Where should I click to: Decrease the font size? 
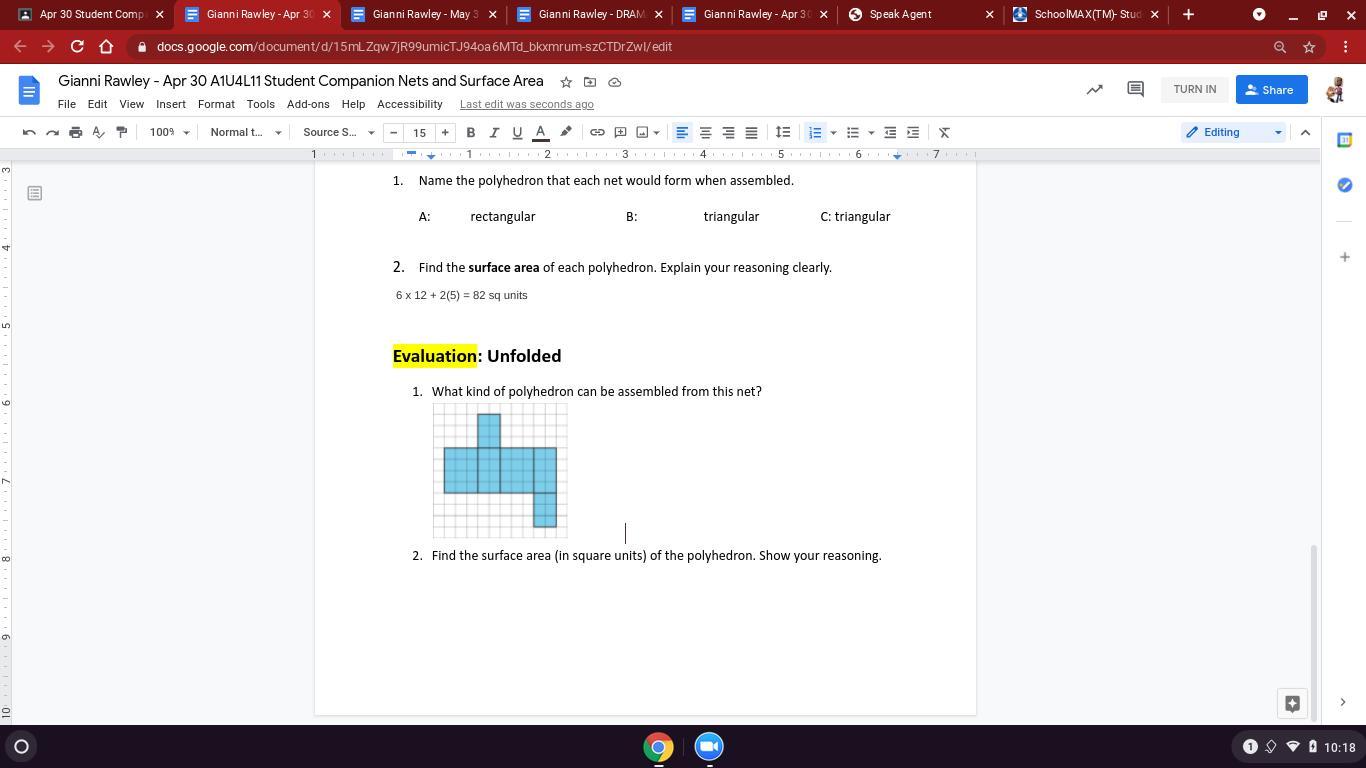394,132
